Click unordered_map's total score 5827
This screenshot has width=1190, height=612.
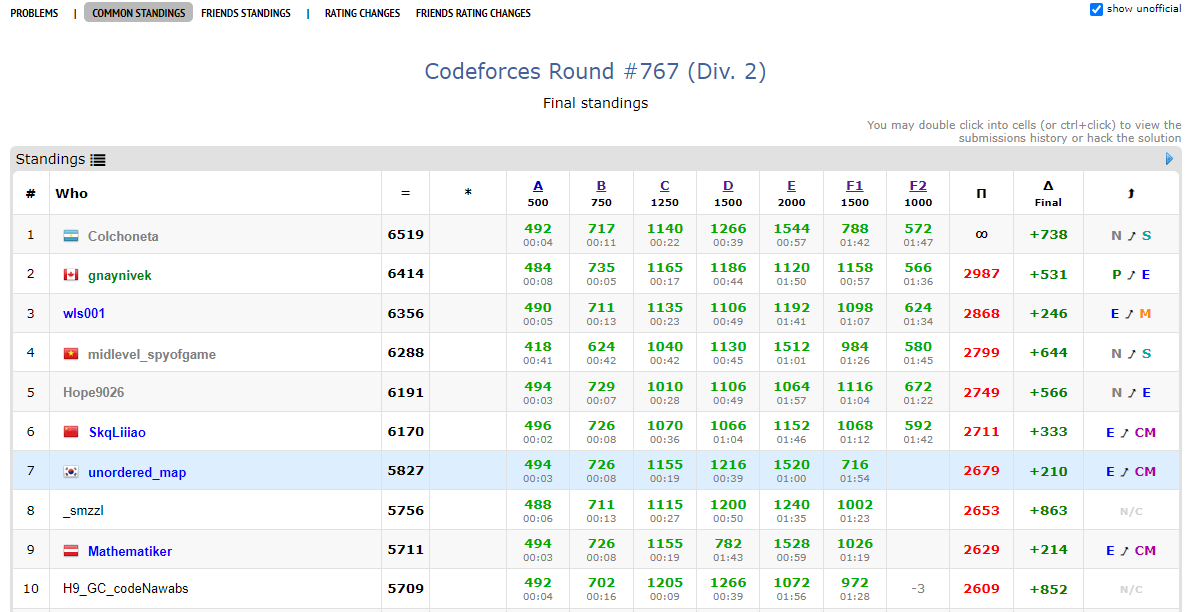(405, 471)
